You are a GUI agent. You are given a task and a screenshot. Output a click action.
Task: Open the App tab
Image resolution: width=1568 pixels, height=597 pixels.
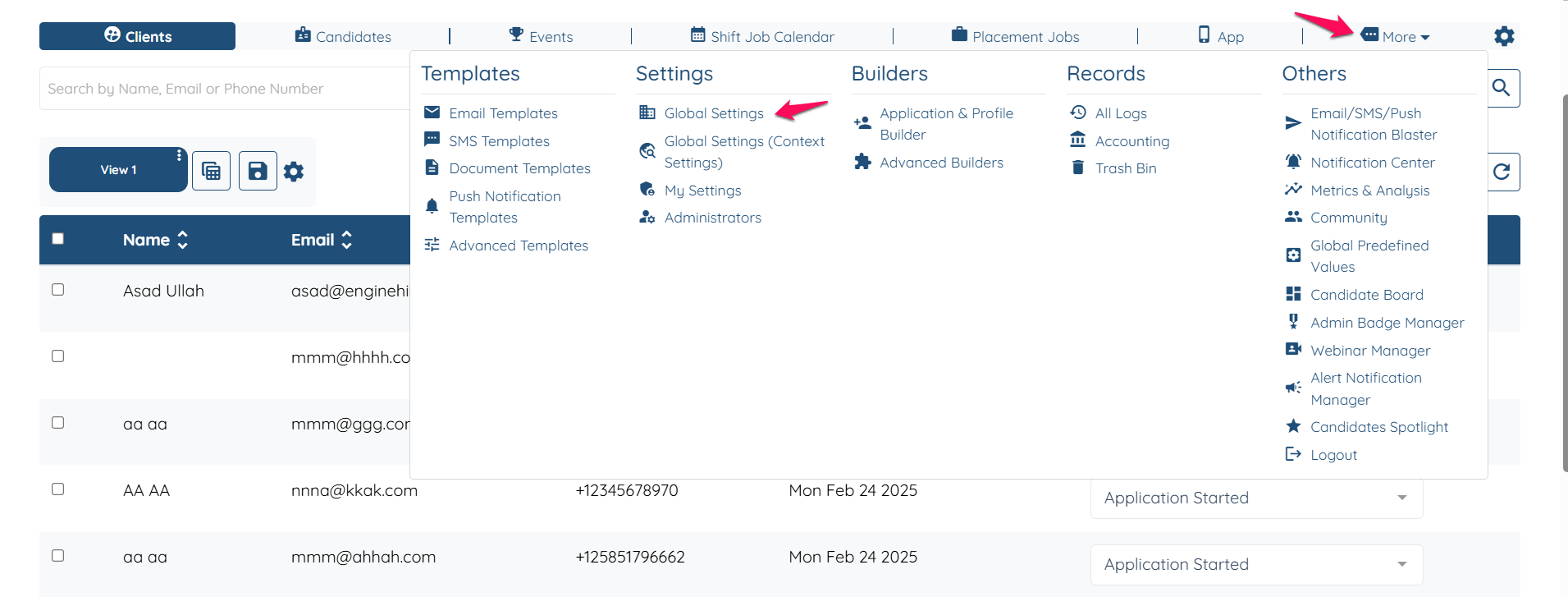tap(1221, 36)
